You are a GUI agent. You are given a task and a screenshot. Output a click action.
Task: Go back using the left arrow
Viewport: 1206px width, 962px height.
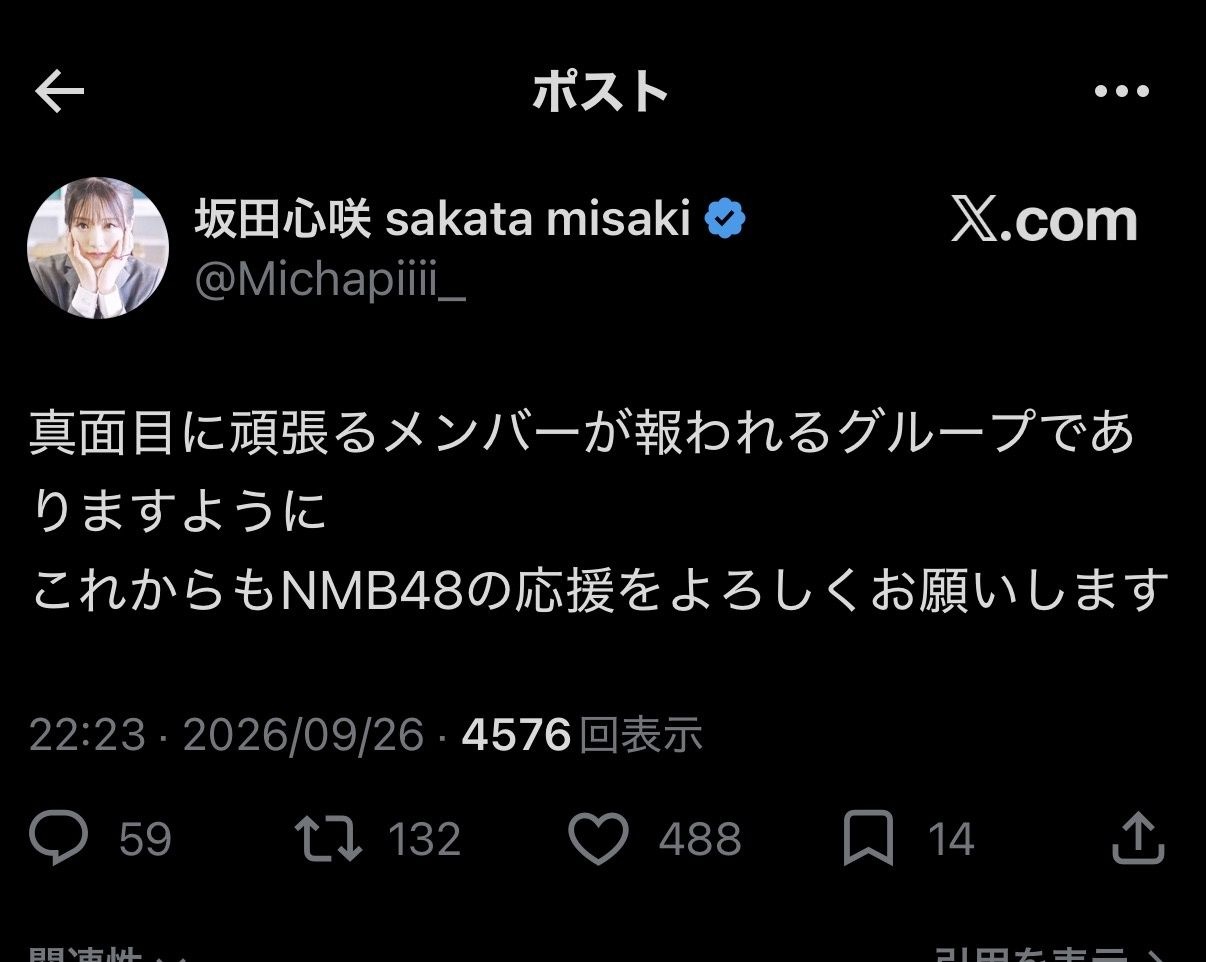[60, 93]
